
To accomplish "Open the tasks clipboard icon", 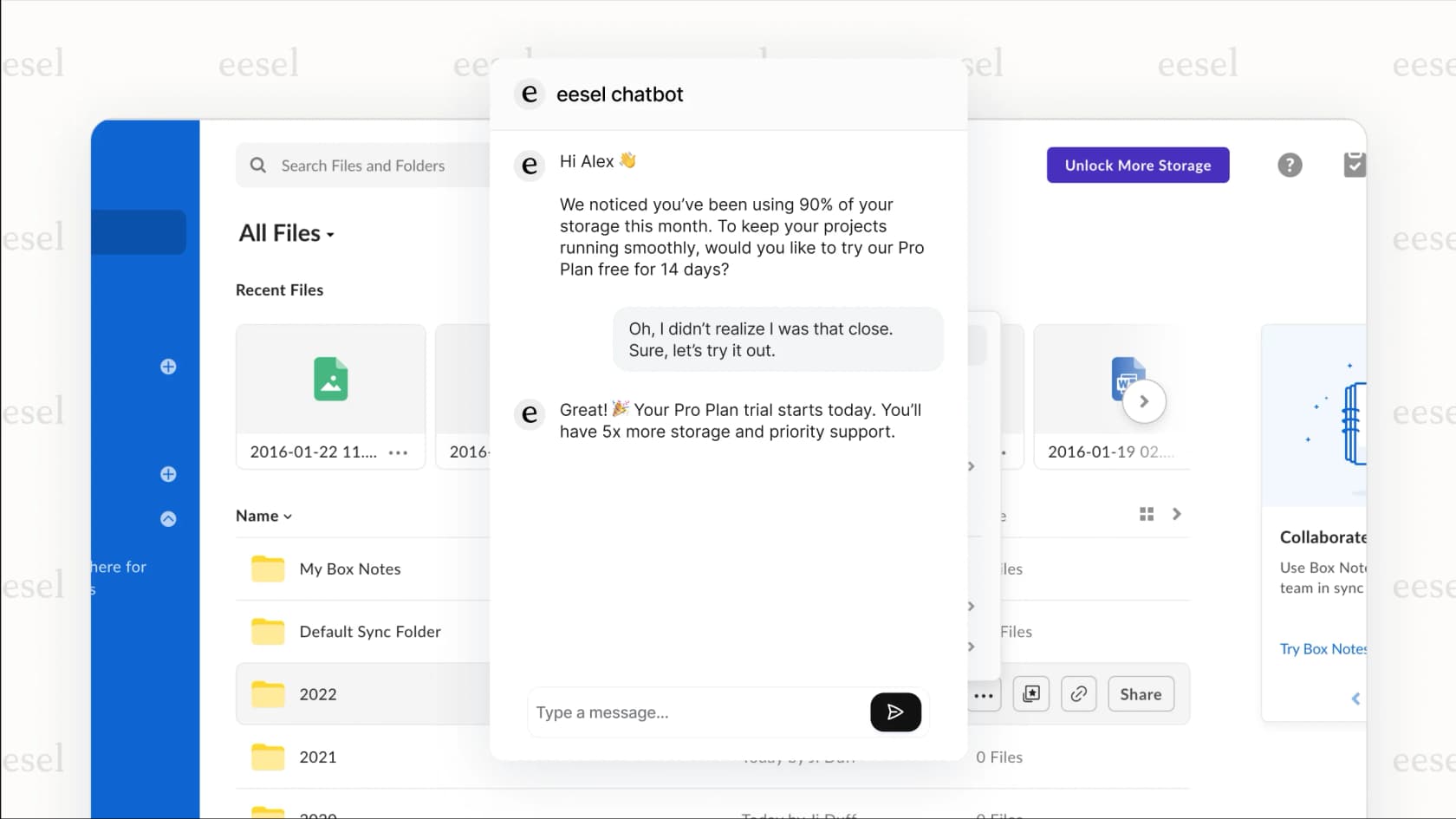I will [1355, 165].
